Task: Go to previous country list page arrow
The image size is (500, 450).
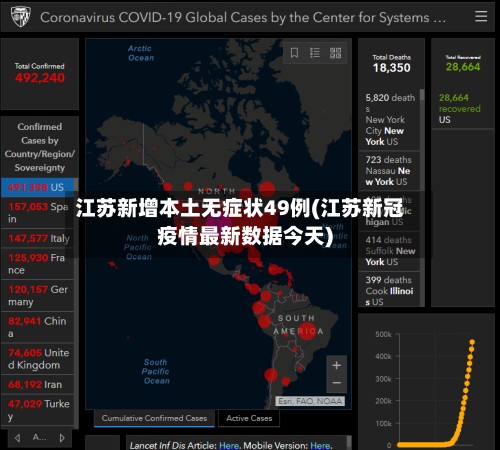Action: coord(18,438)
